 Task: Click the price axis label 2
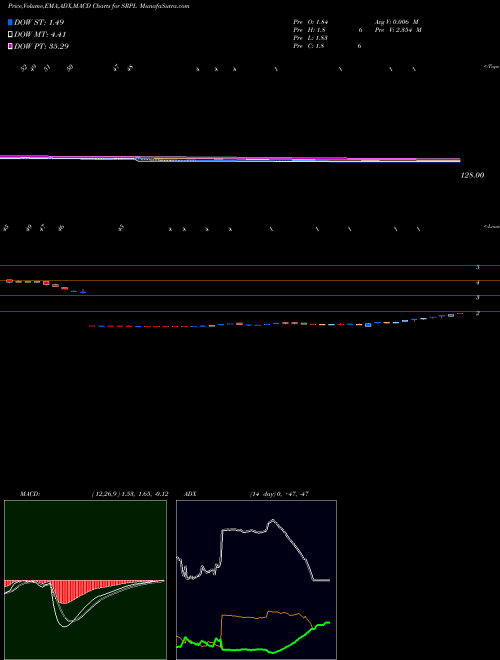pyautogui.click(x=478, y=314)
